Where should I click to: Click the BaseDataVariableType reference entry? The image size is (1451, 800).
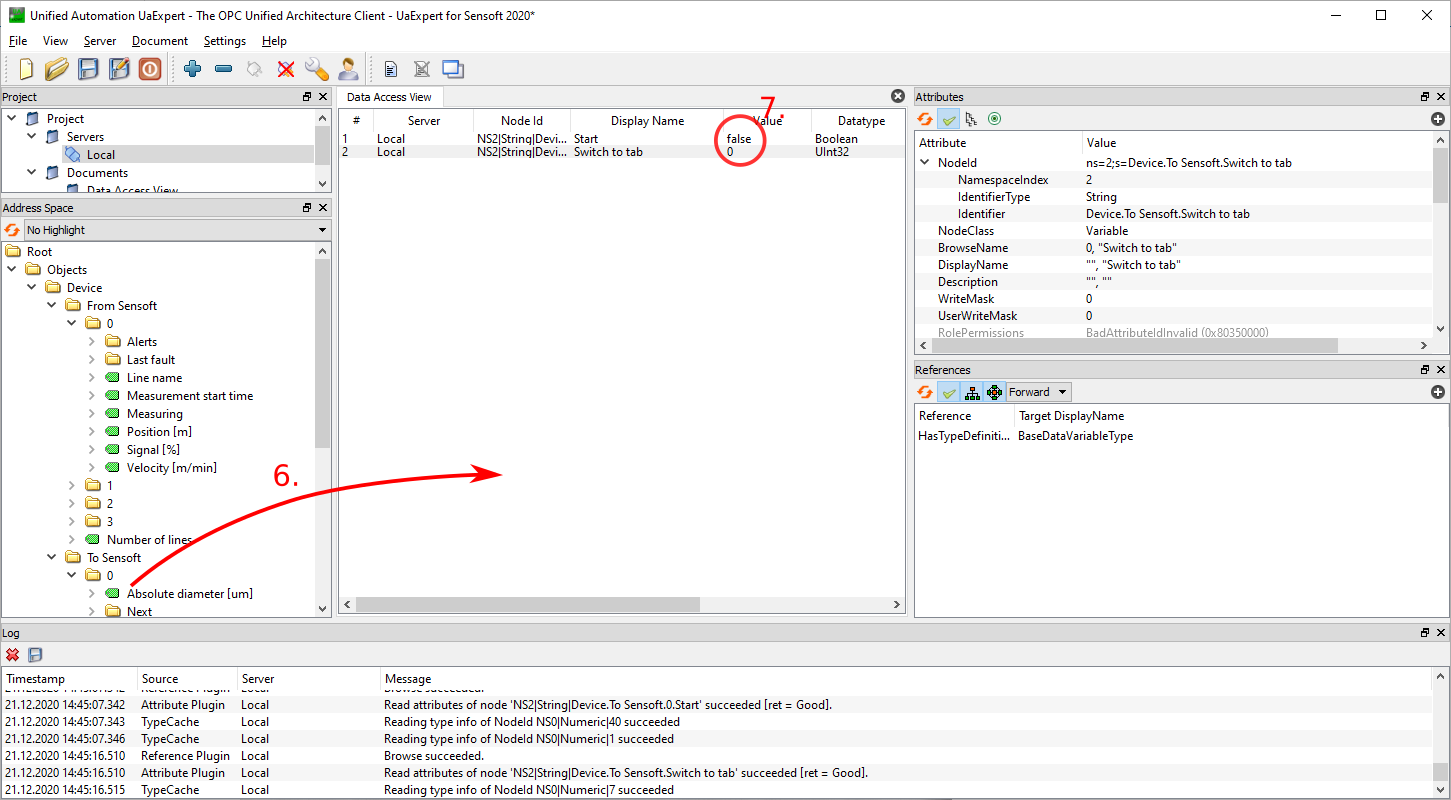1075,436
